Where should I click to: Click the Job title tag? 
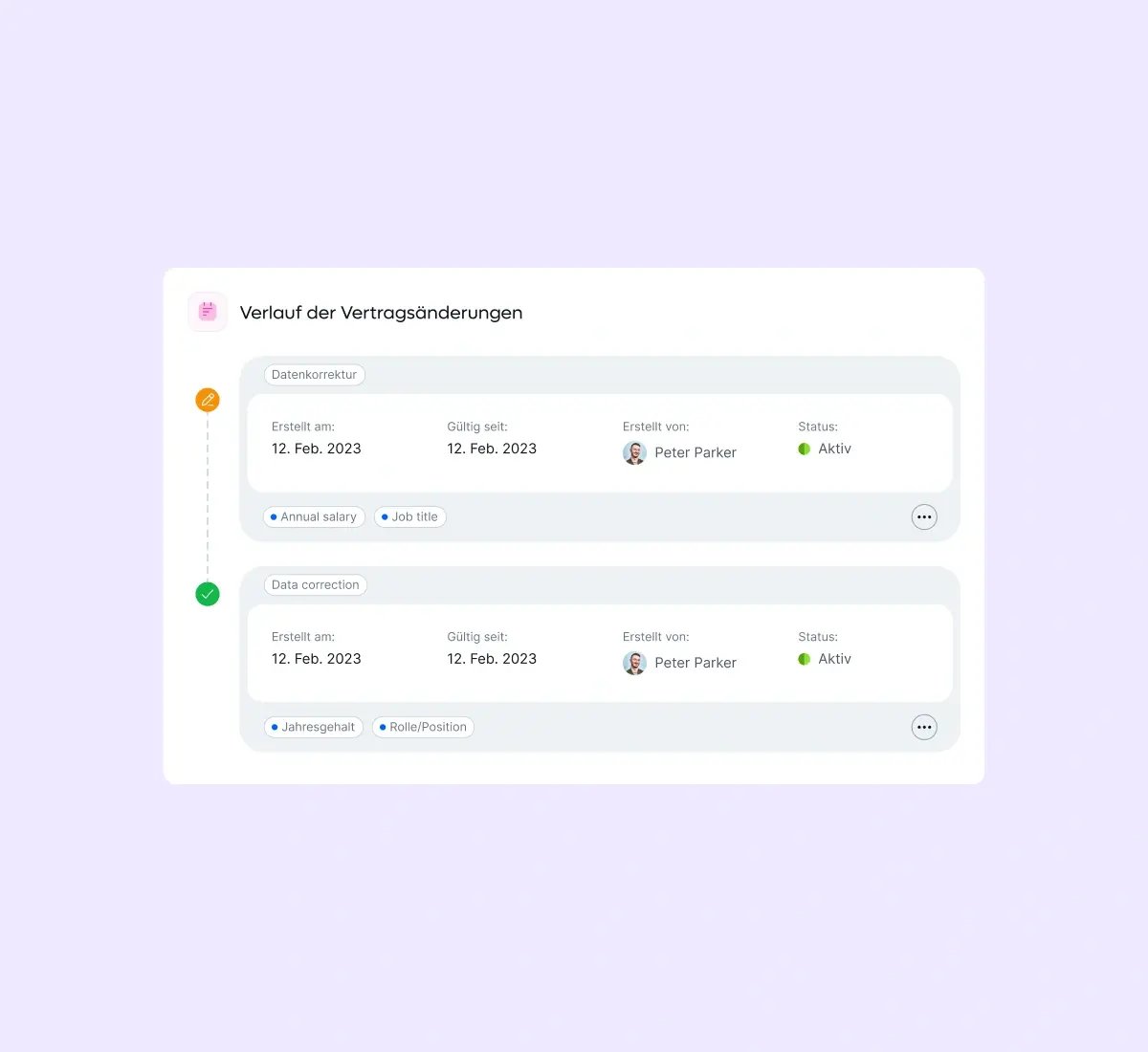[x=410, y=517]
